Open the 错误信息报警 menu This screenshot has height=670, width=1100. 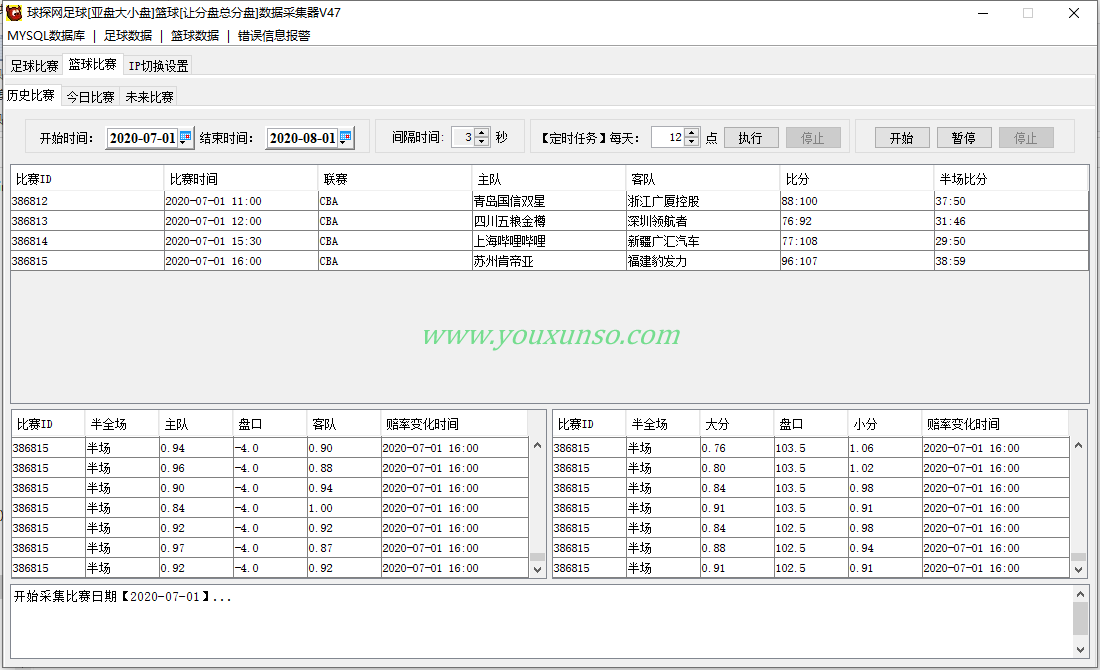click(x=274, y=36)
